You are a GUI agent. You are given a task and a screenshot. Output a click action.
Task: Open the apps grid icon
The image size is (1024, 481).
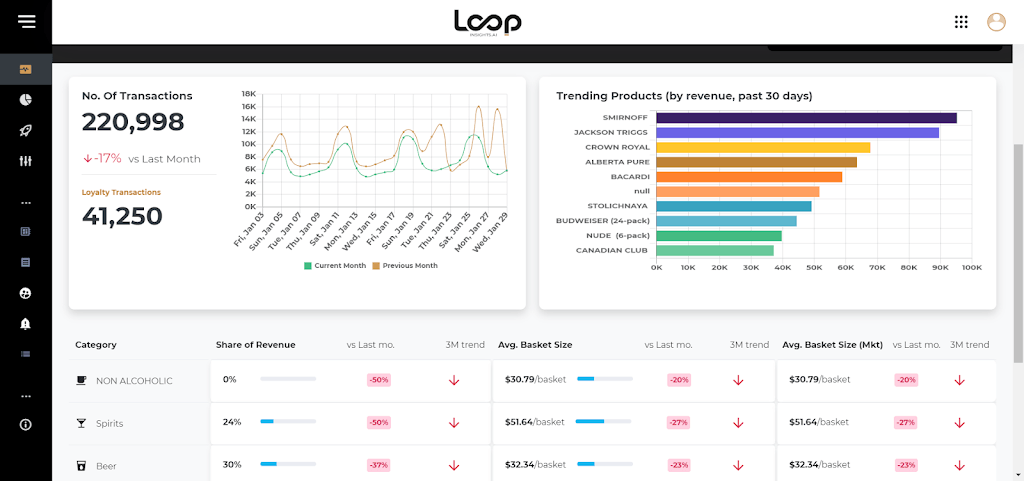pos(961,22)
